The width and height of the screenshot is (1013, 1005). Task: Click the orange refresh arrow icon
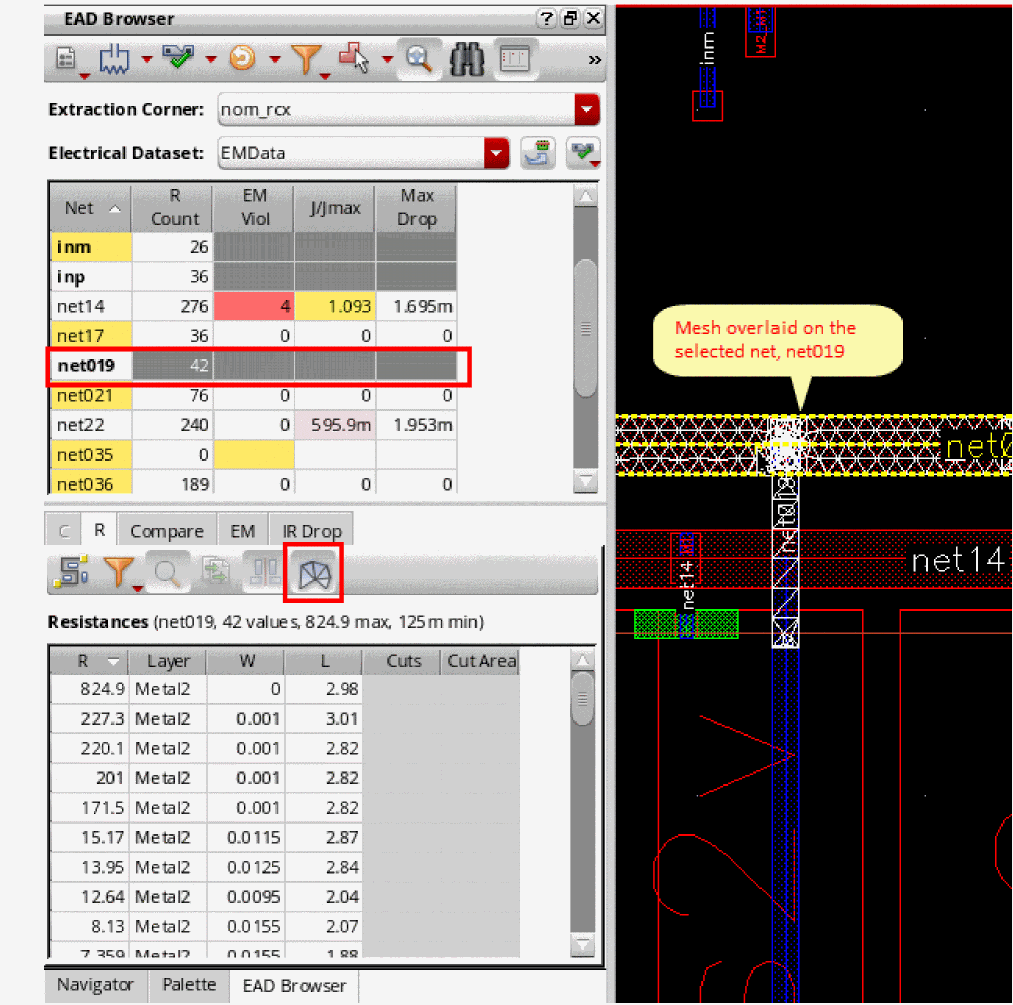241,60
